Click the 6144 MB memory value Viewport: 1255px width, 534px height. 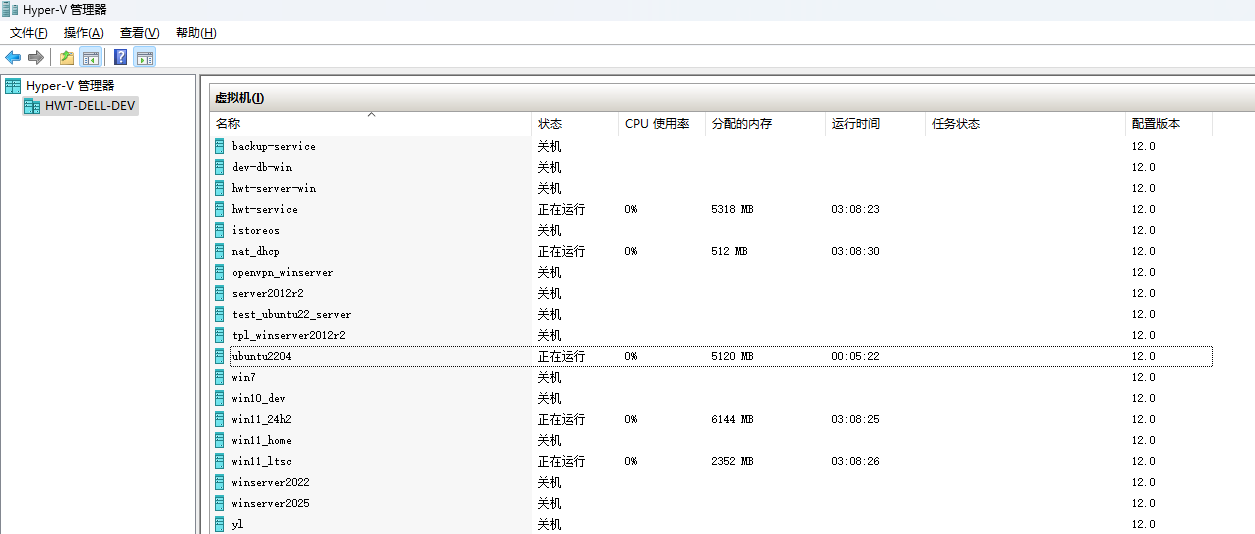tap(732, 419)
